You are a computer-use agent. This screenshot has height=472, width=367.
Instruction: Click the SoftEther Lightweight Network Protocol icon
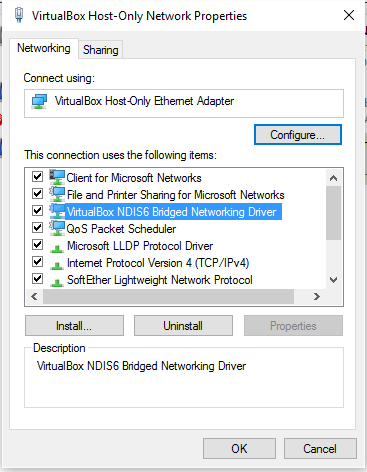57,283
